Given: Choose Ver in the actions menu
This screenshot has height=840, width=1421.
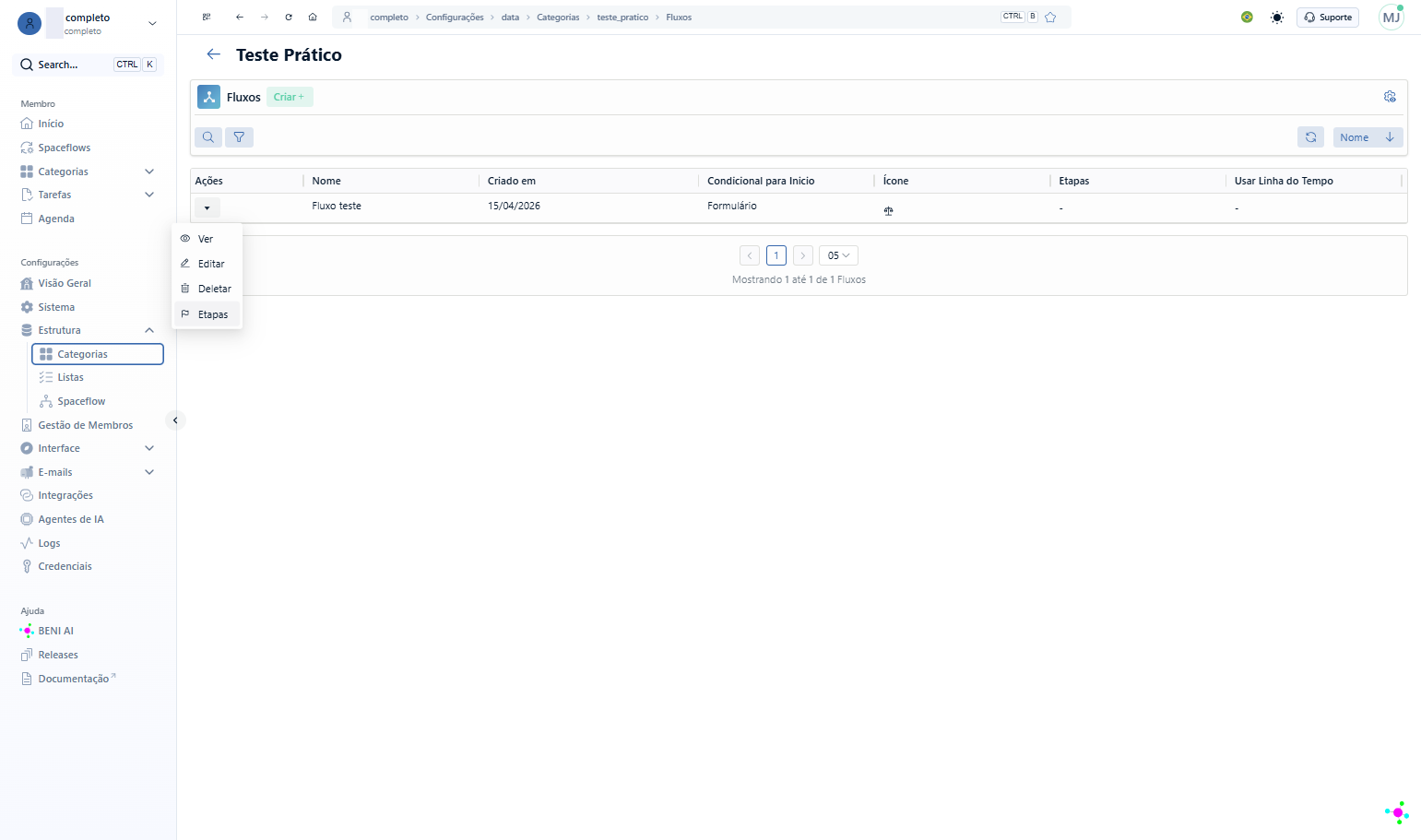Looking at the screenshot, I should click(x=207, y=239).
